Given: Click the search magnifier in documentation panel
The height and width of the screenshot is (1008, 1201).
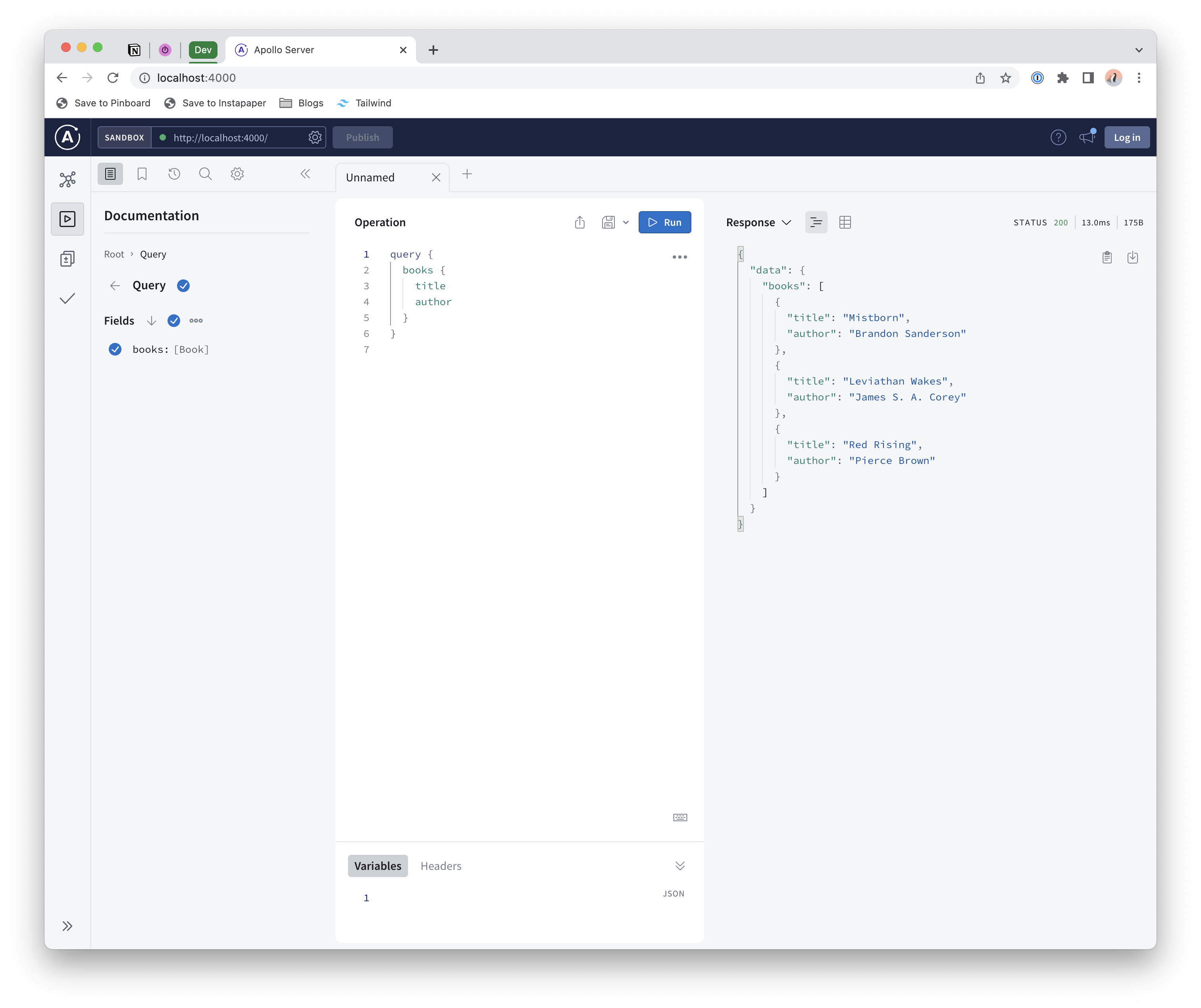Looking at the screenshot, I should (205, 174).
